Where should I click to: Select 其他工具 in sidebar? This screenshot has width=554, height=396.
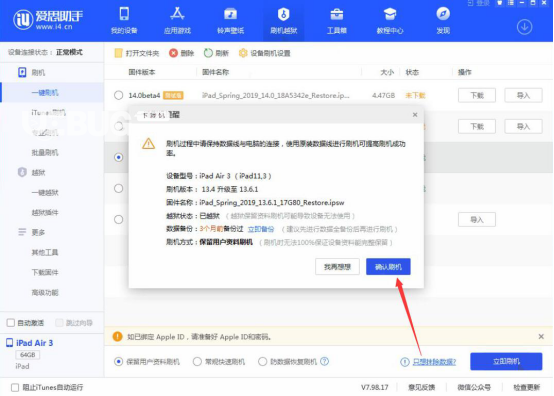click(x=45, y=252)
